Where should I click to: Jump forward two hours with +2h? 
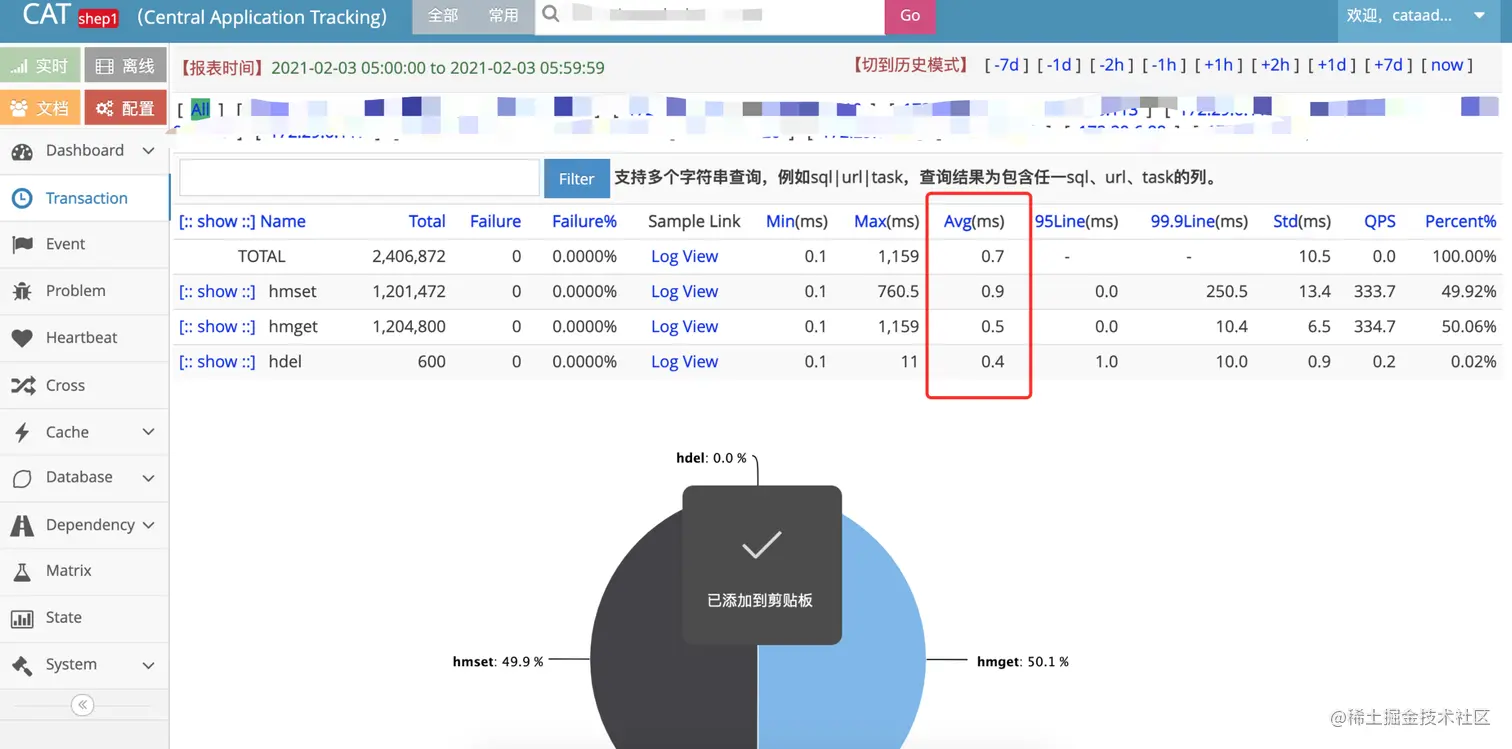pyautogui.click(x=1275, y=65)
